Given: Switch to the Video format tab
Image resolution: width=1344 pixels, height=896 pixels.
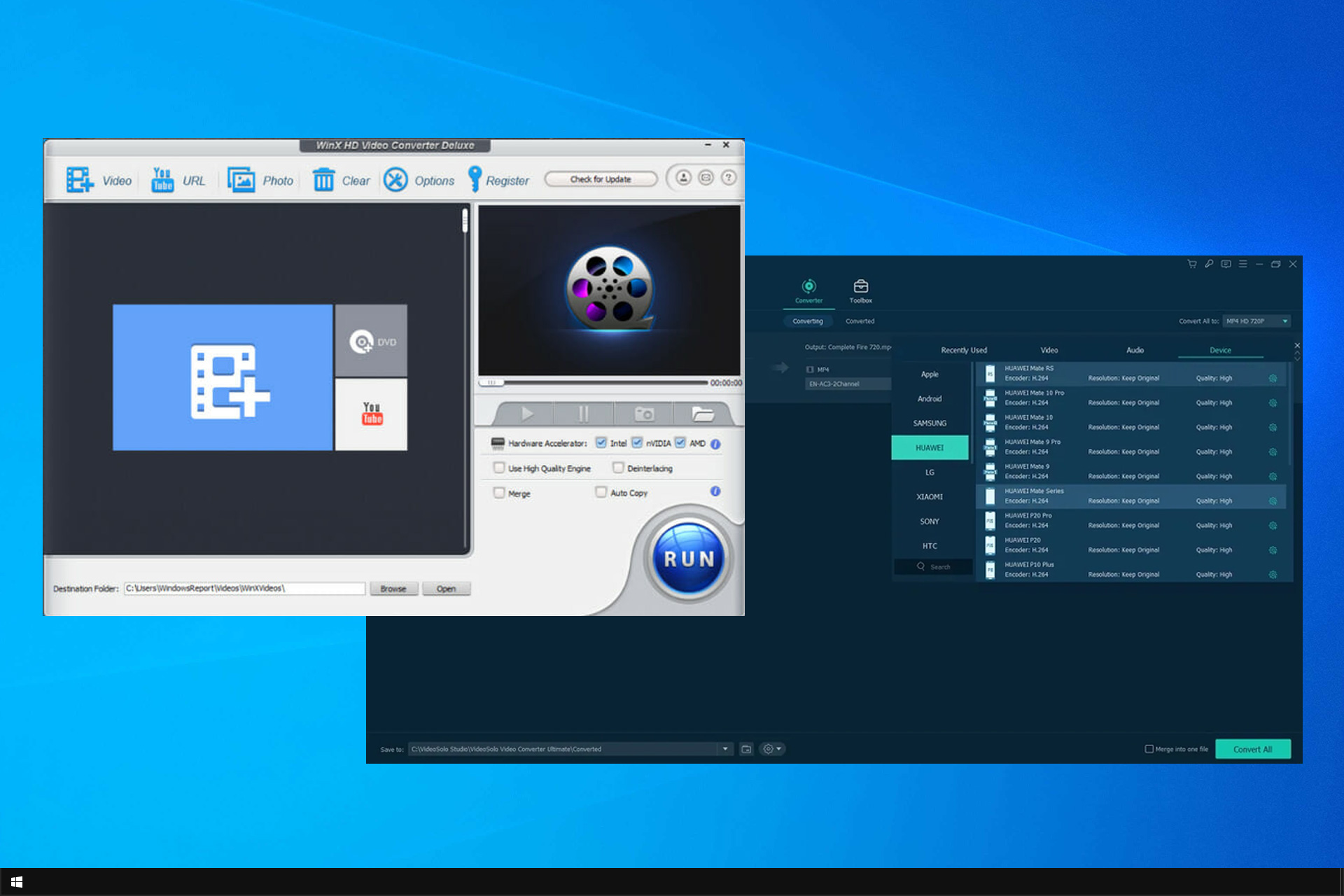Looking at the screenshot, I should pos(1049,350).
